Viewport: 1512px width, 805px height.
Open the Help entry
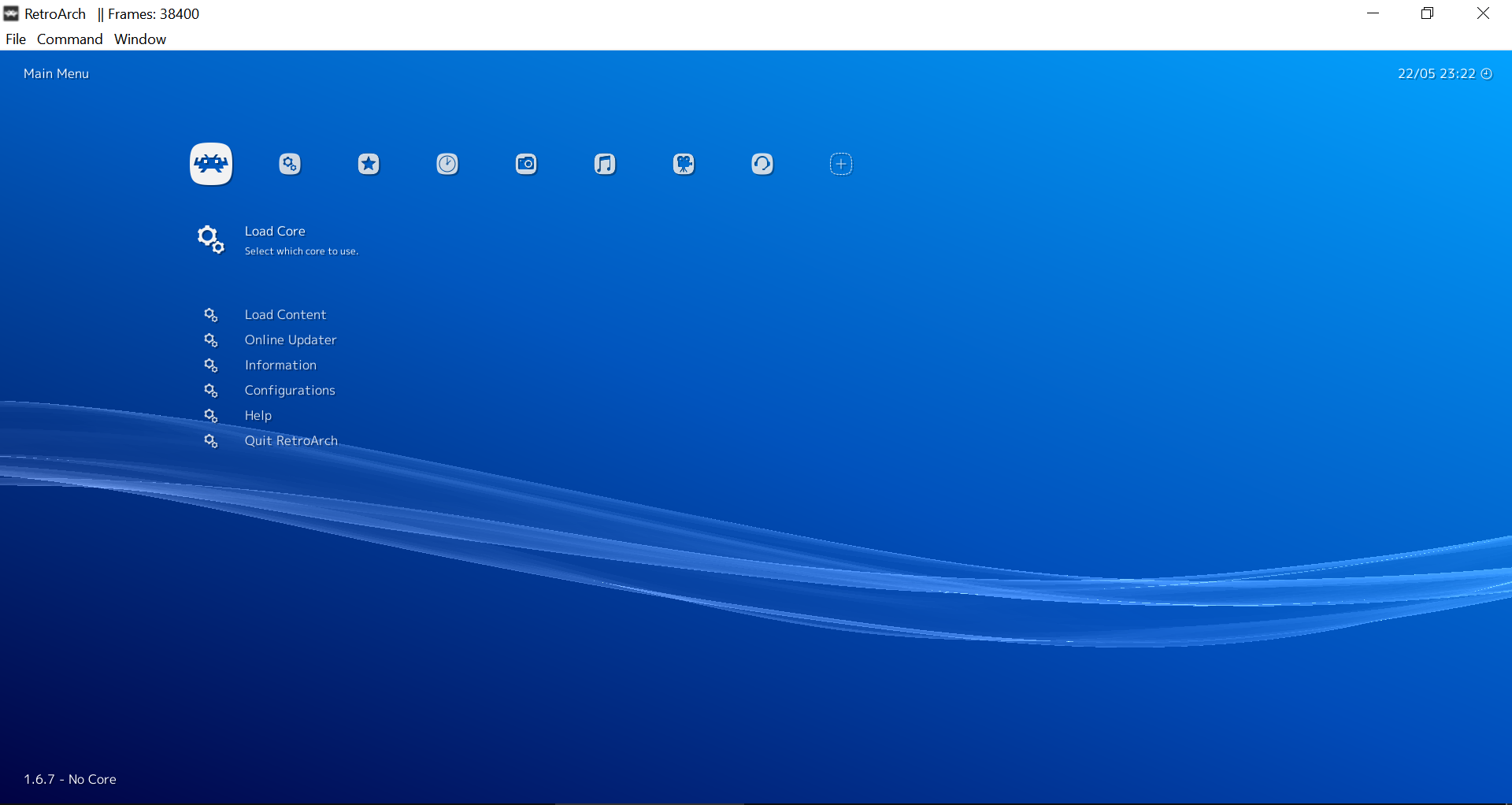(x=258, y=416)
